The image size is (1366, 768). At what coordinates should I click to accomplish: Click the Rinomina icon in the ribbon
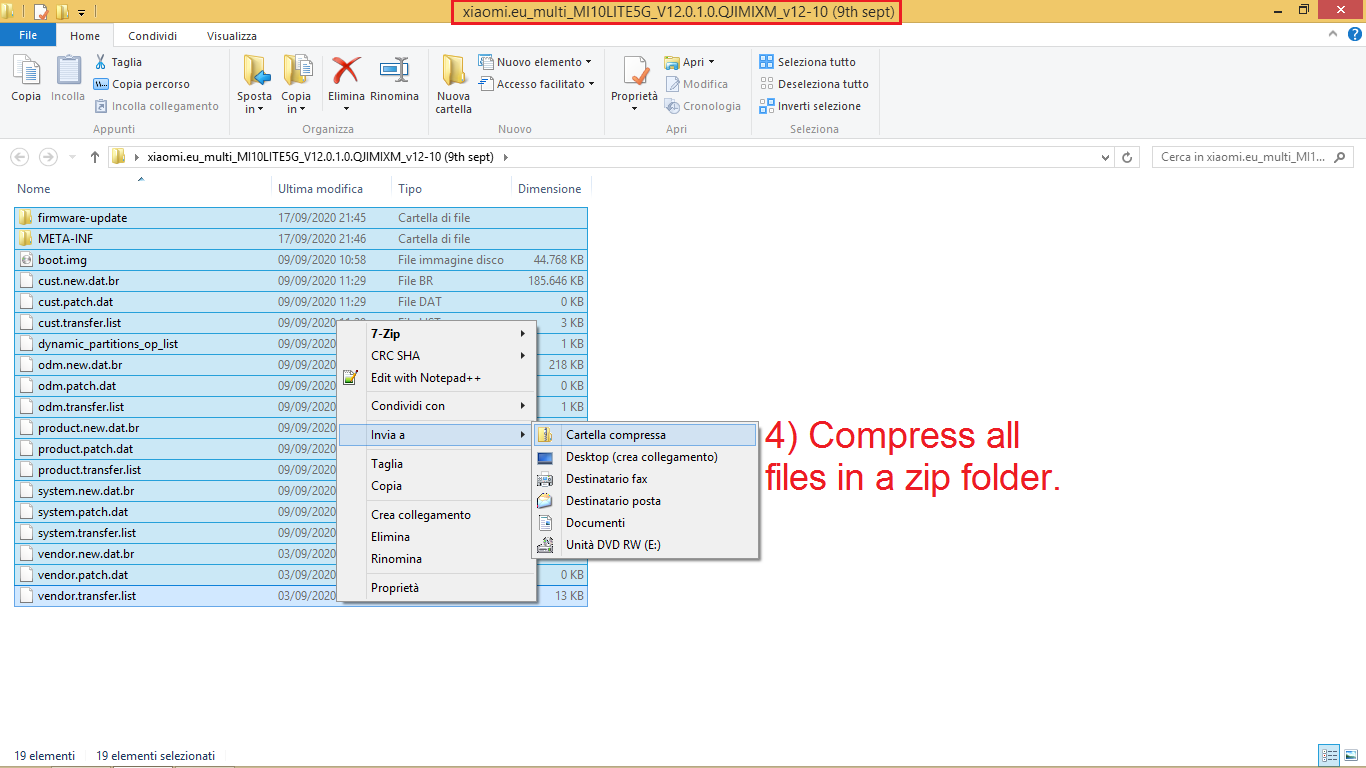(394, 72)
